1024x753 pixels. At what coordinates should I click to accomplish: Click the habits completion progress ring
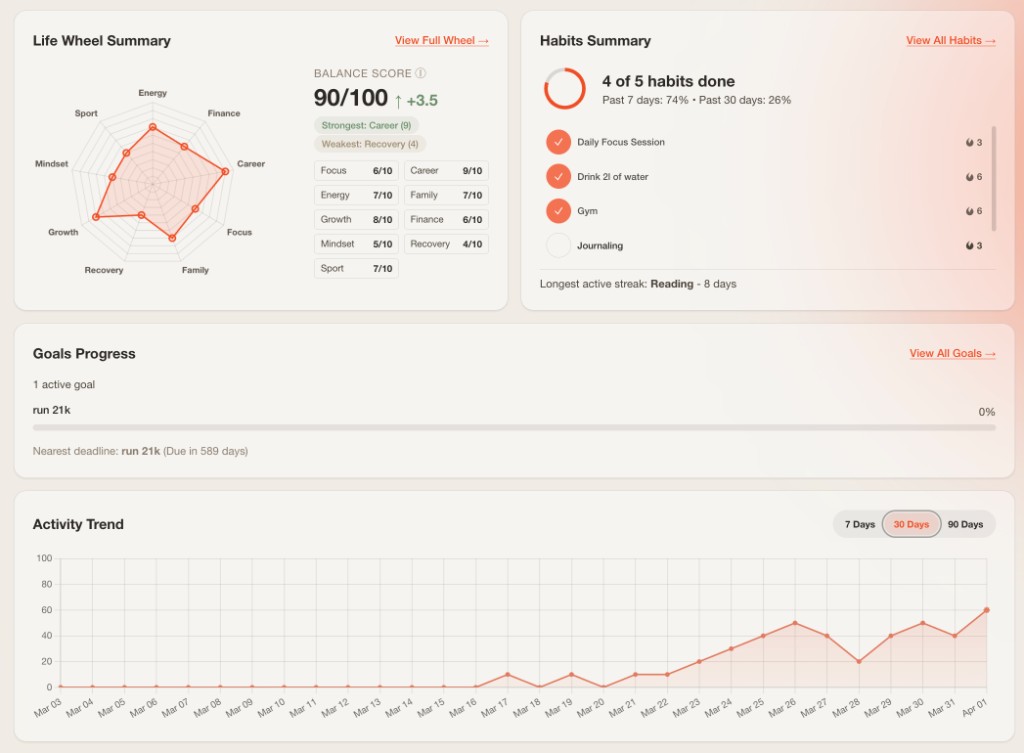click(x=564, y=89)
